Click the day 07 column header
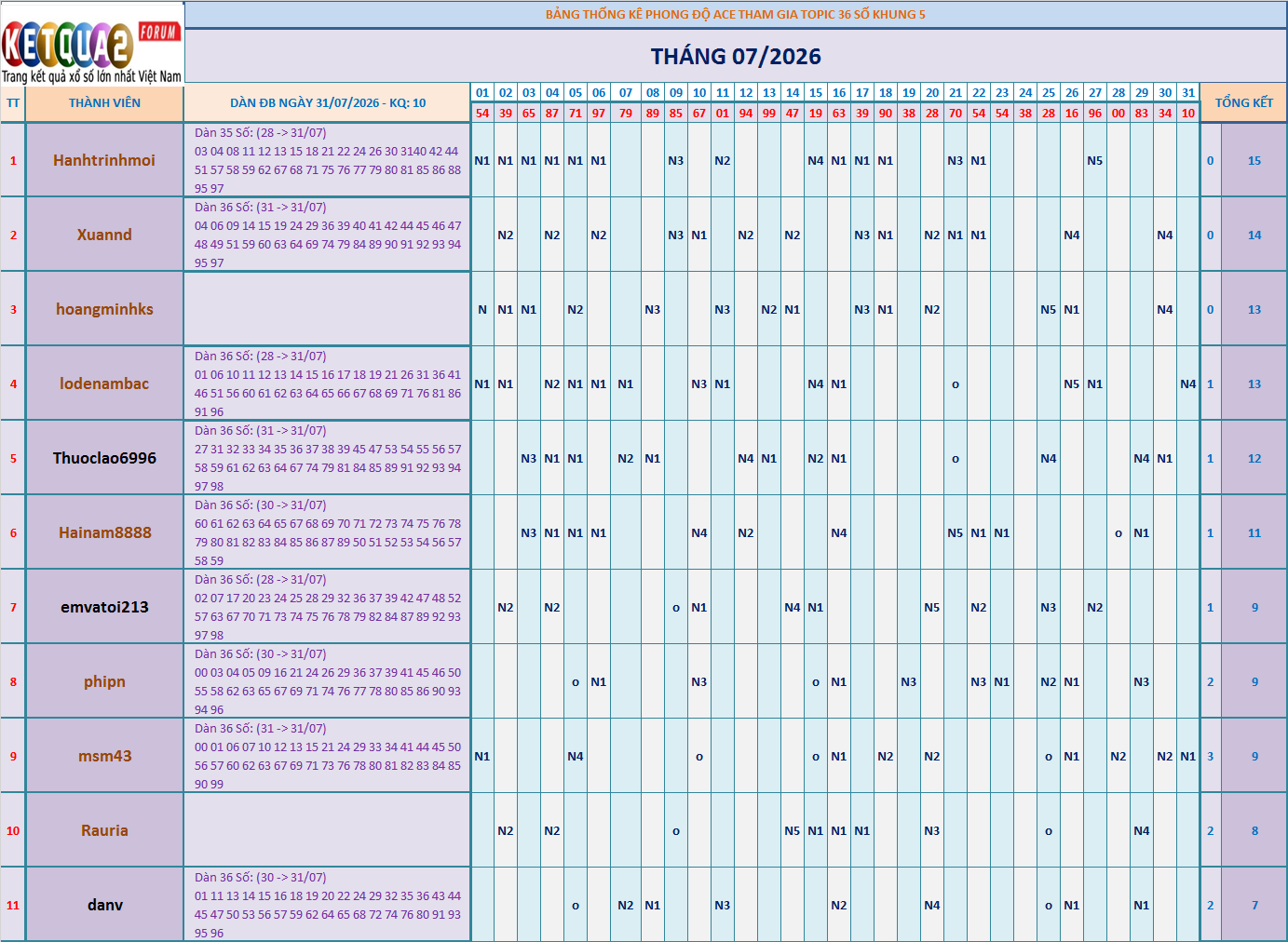The image size is (1288, 942). 626,92
